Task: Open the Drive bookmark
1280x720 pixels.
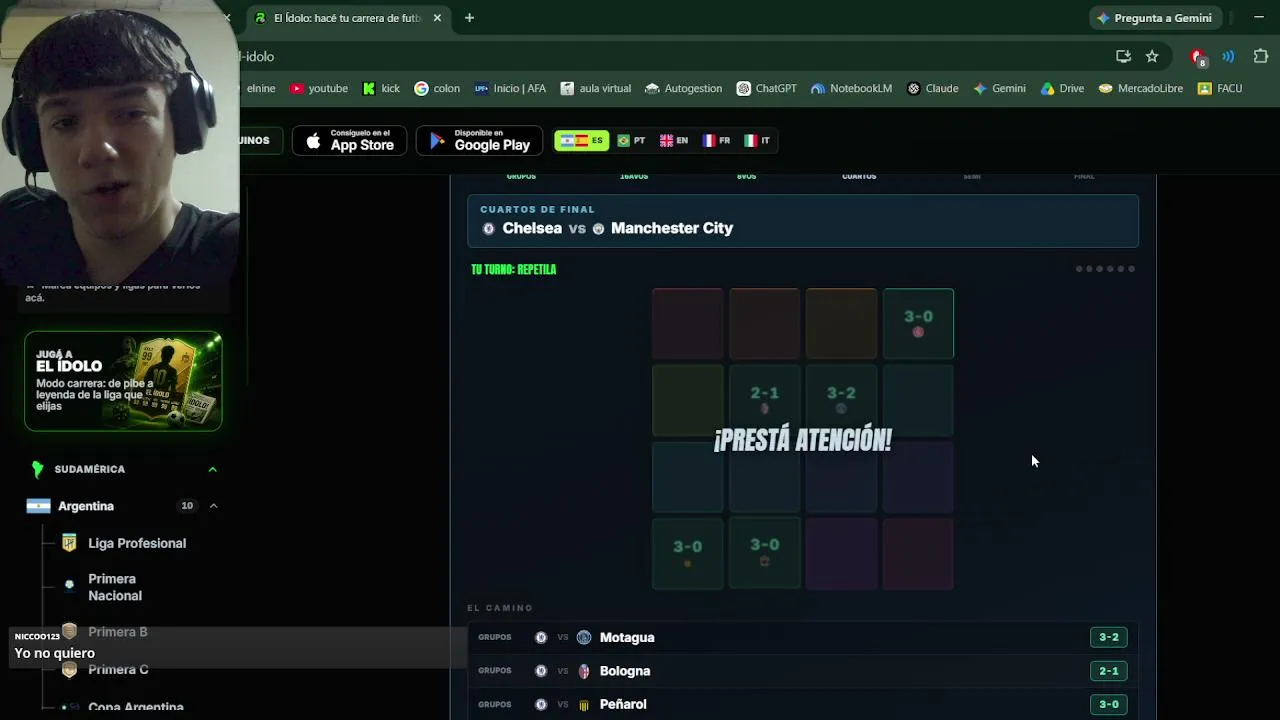Action: (1062, 88)
